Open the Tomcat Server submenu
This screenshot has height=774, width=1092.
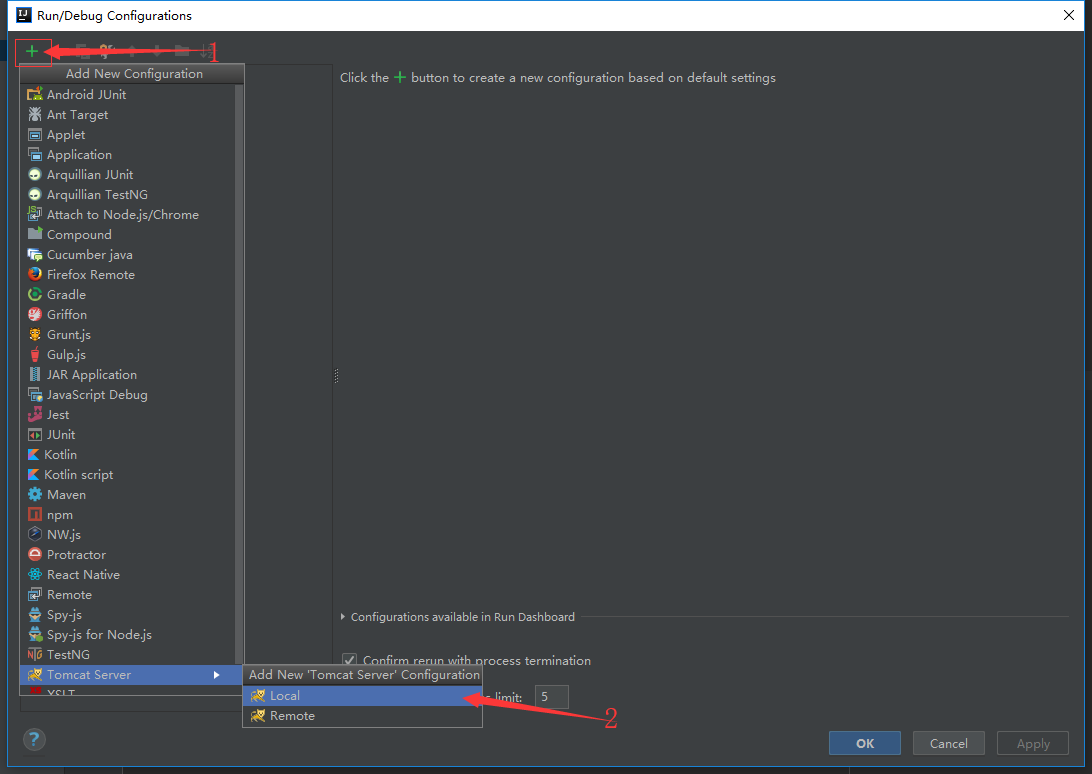(x=131, y=674)
